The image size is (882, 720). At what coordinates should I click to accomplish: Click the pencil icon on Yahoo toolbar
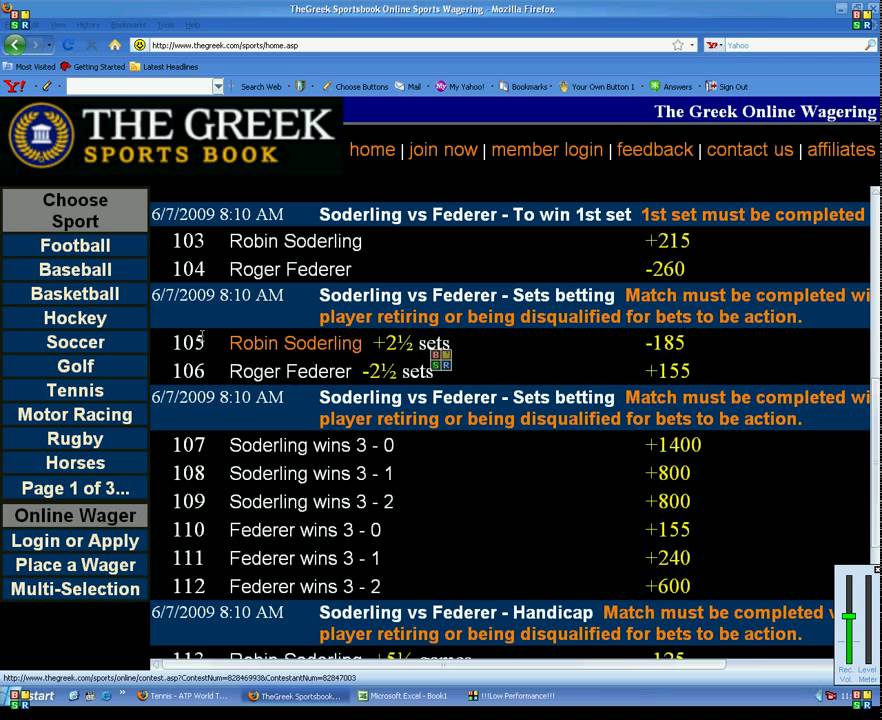pyautogui.click(x=47, y=87)
